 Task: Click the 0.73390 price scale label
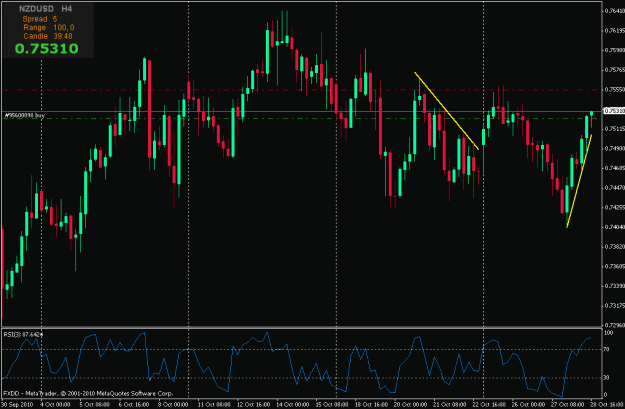coord(614,286)
